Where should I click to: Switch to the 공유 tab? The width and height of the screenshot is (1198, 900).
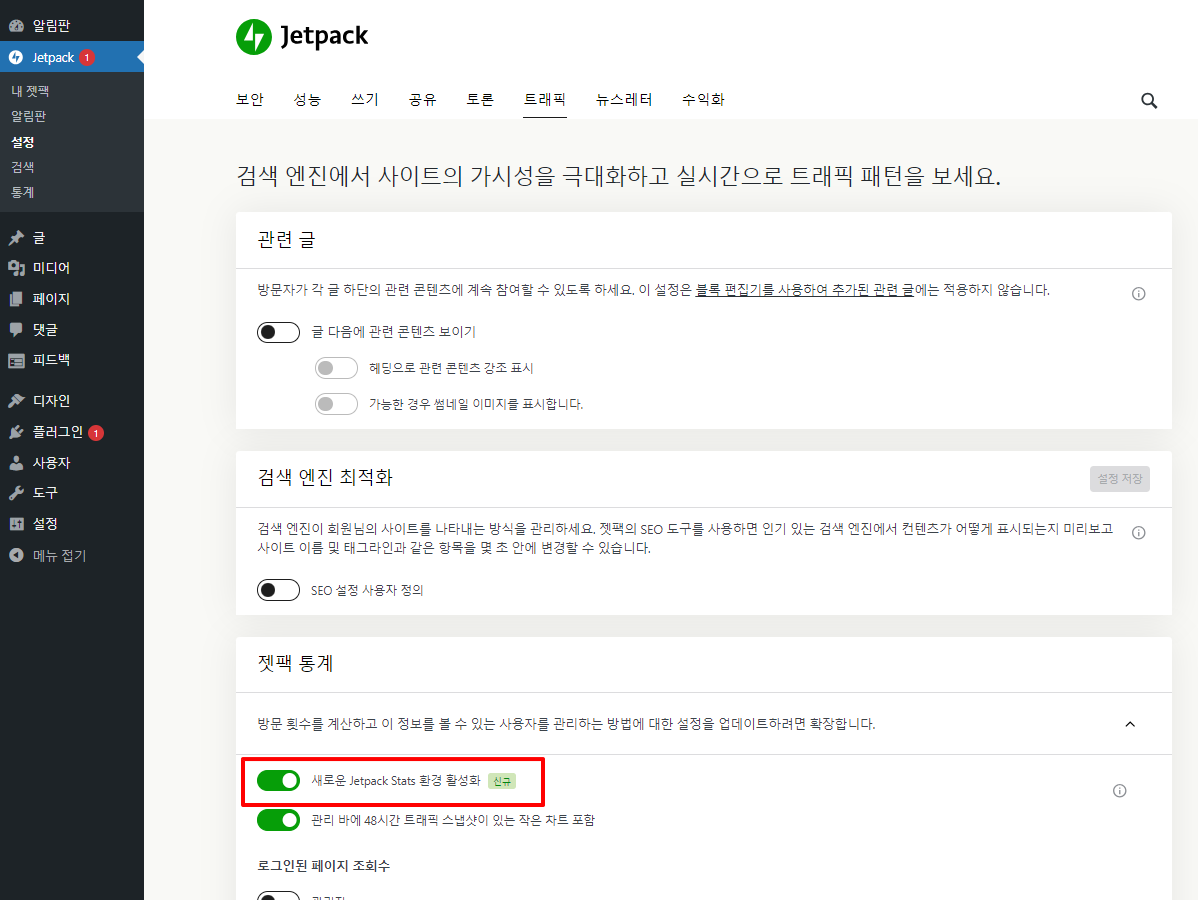tap(423, 99)
